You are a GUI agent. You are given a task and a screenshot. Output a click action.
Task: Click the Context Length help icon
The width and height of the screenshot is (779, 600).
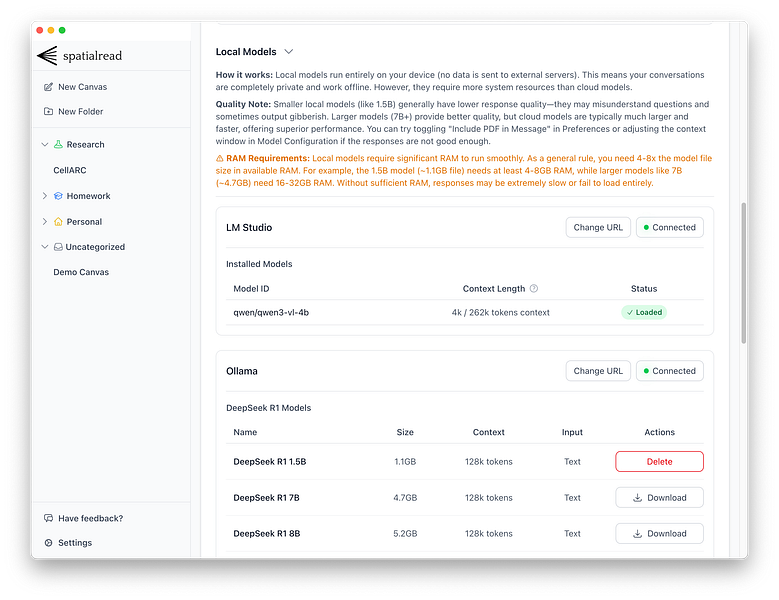[x=534, y=289]
